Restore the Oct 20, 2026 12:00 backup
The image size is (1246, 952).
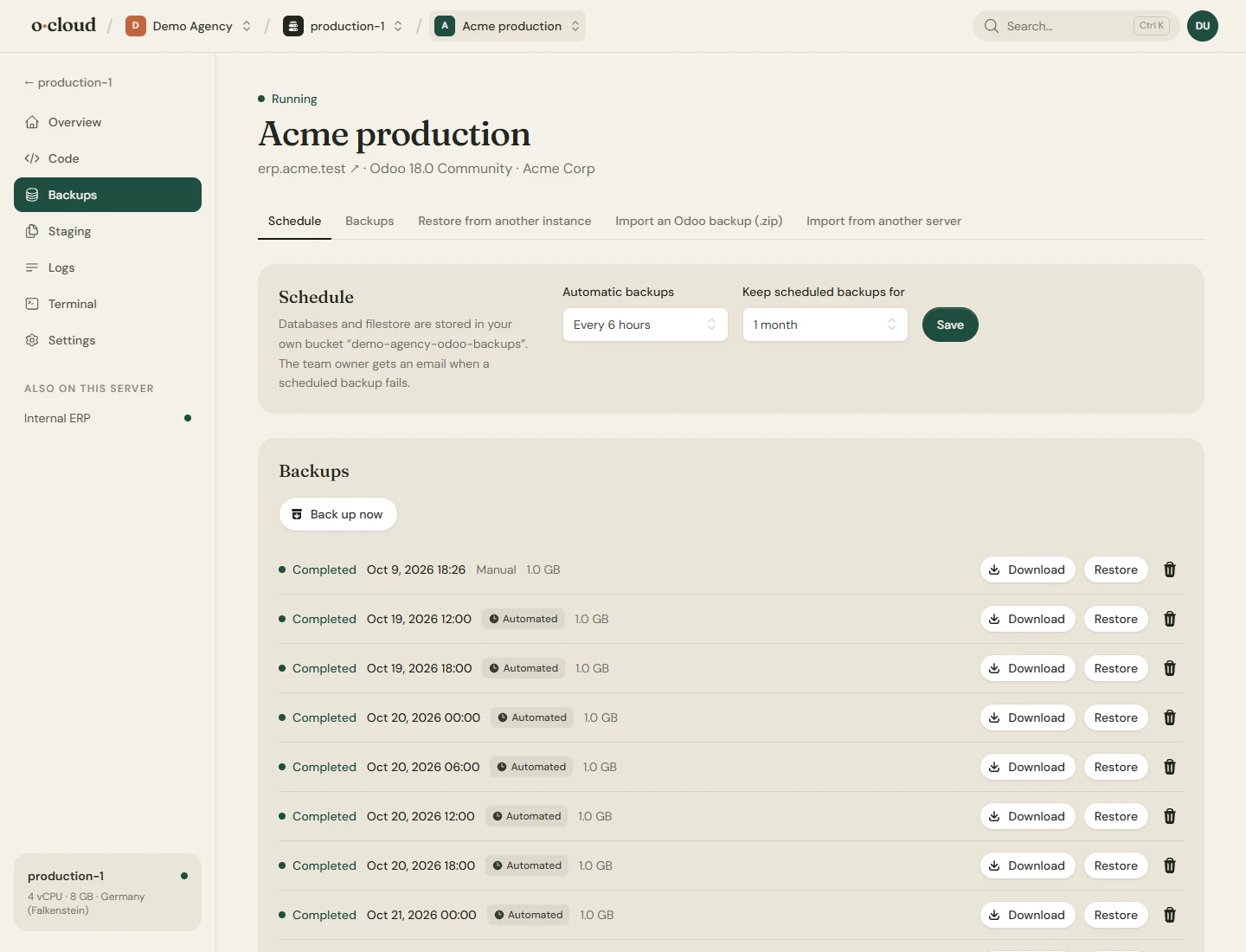[x=1116, y=816]
